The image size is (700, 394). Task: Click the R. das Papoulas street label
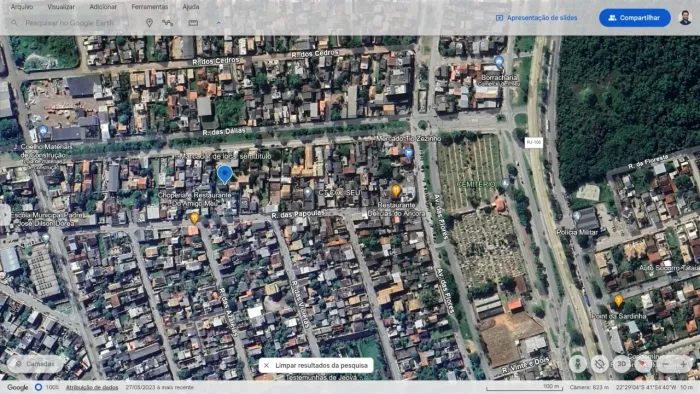[x=298, y=215]
